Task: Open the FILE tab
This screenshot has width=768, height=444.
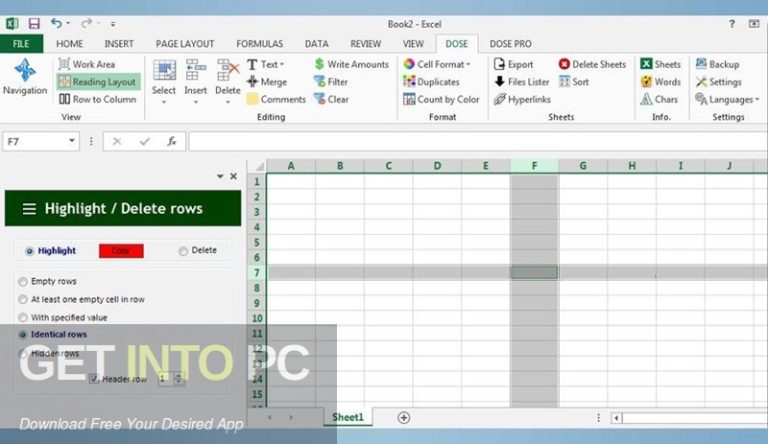Action: [x=21, y=44]
